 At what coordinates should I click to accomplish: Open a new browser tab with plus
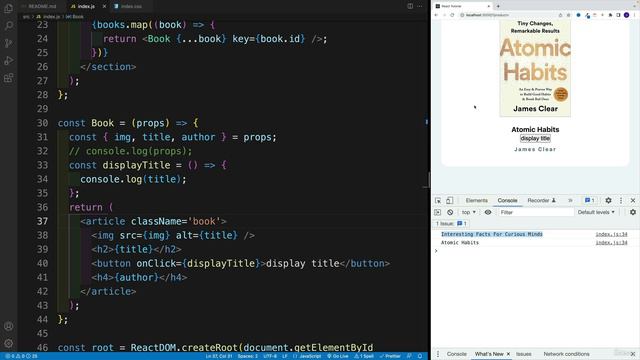(x=498, y=6)
